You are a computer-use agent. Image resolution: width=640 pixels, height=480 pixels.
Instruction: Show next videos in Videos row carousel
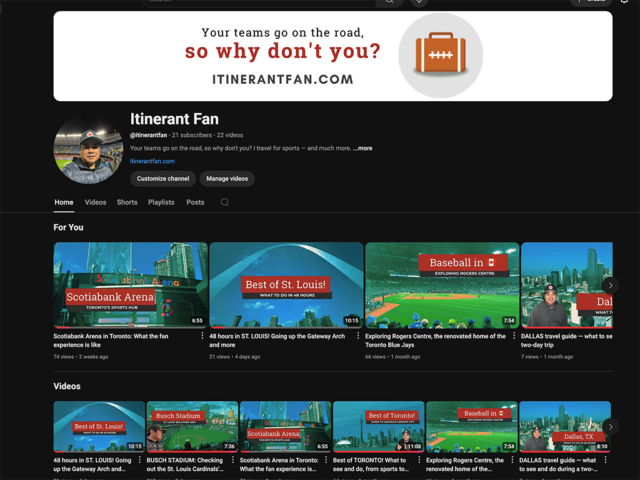click(611, 427)
